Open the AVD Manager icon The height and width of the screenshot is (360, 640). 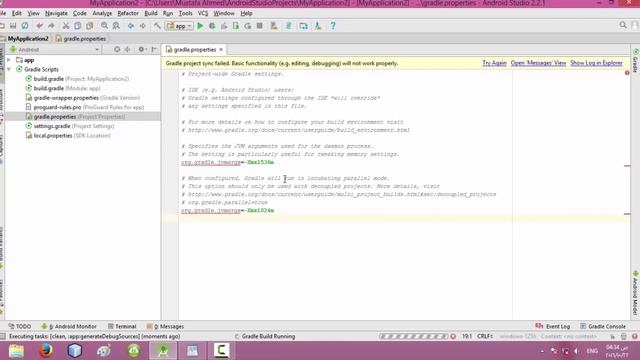[x=274, y=26]
